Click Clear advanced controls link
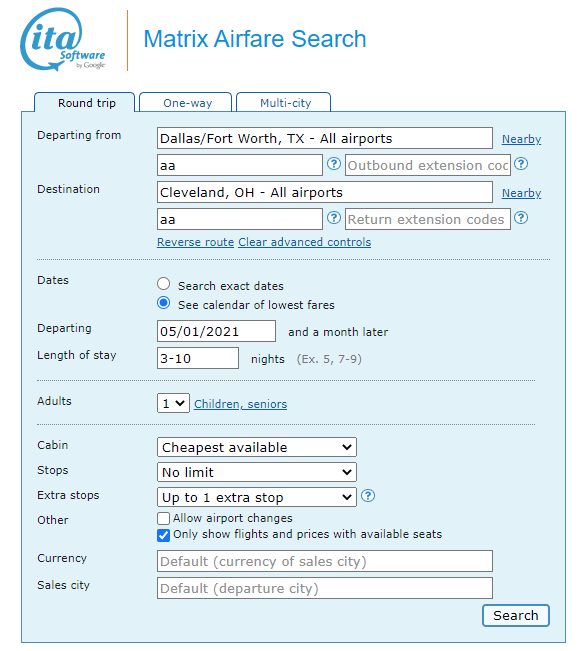Viewport: 581px width, 651px height. point(304,242)
